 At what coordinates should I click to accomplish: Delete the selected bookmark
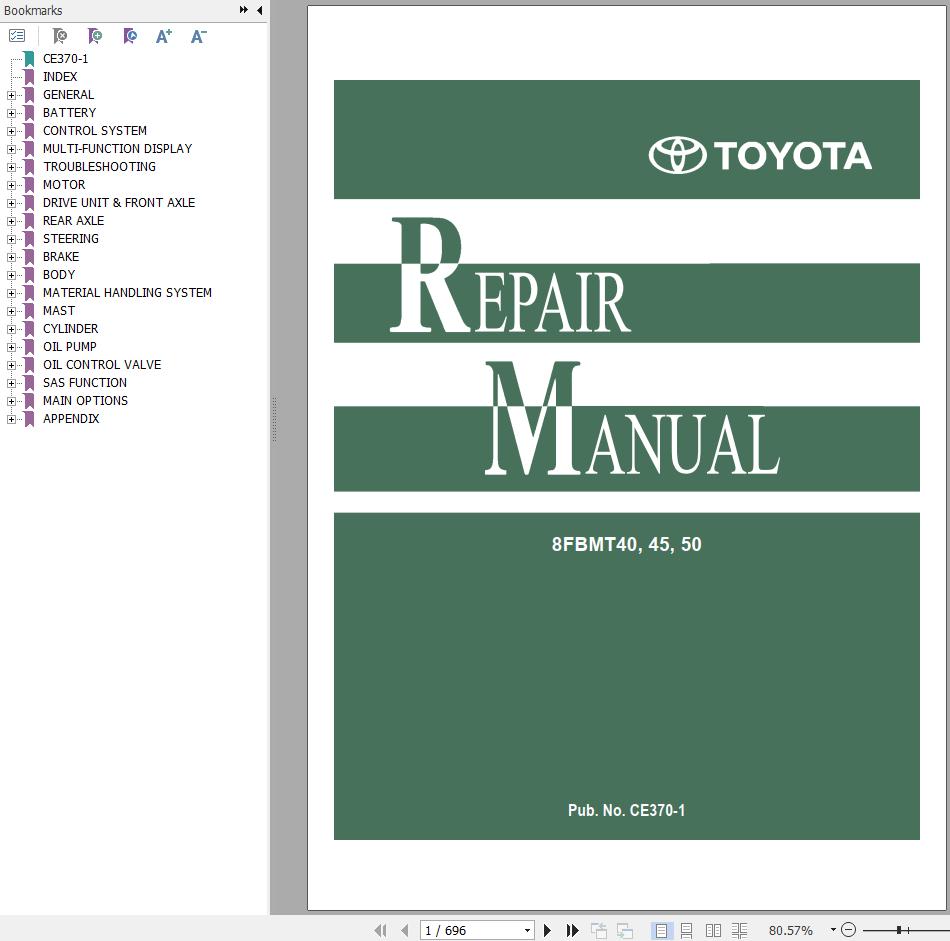pyautogui.click(x=59, y=36)
